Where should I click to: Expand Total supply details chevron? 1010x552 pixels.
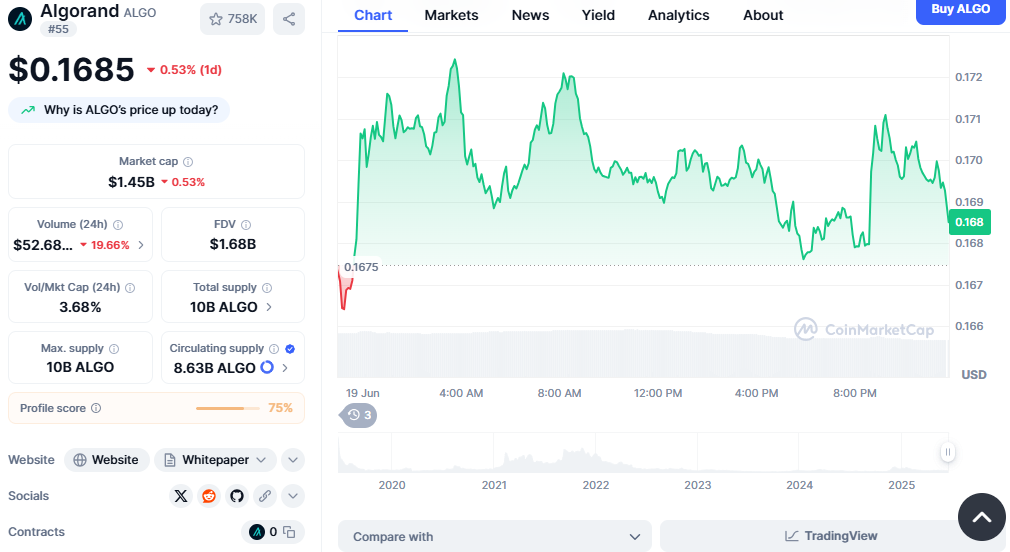point(269,307)
